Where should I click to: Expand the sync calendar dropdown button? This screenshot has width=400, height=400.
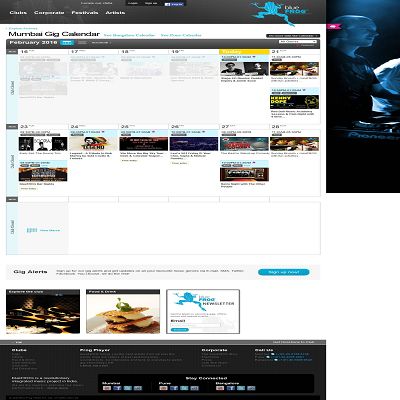point(293,36)
